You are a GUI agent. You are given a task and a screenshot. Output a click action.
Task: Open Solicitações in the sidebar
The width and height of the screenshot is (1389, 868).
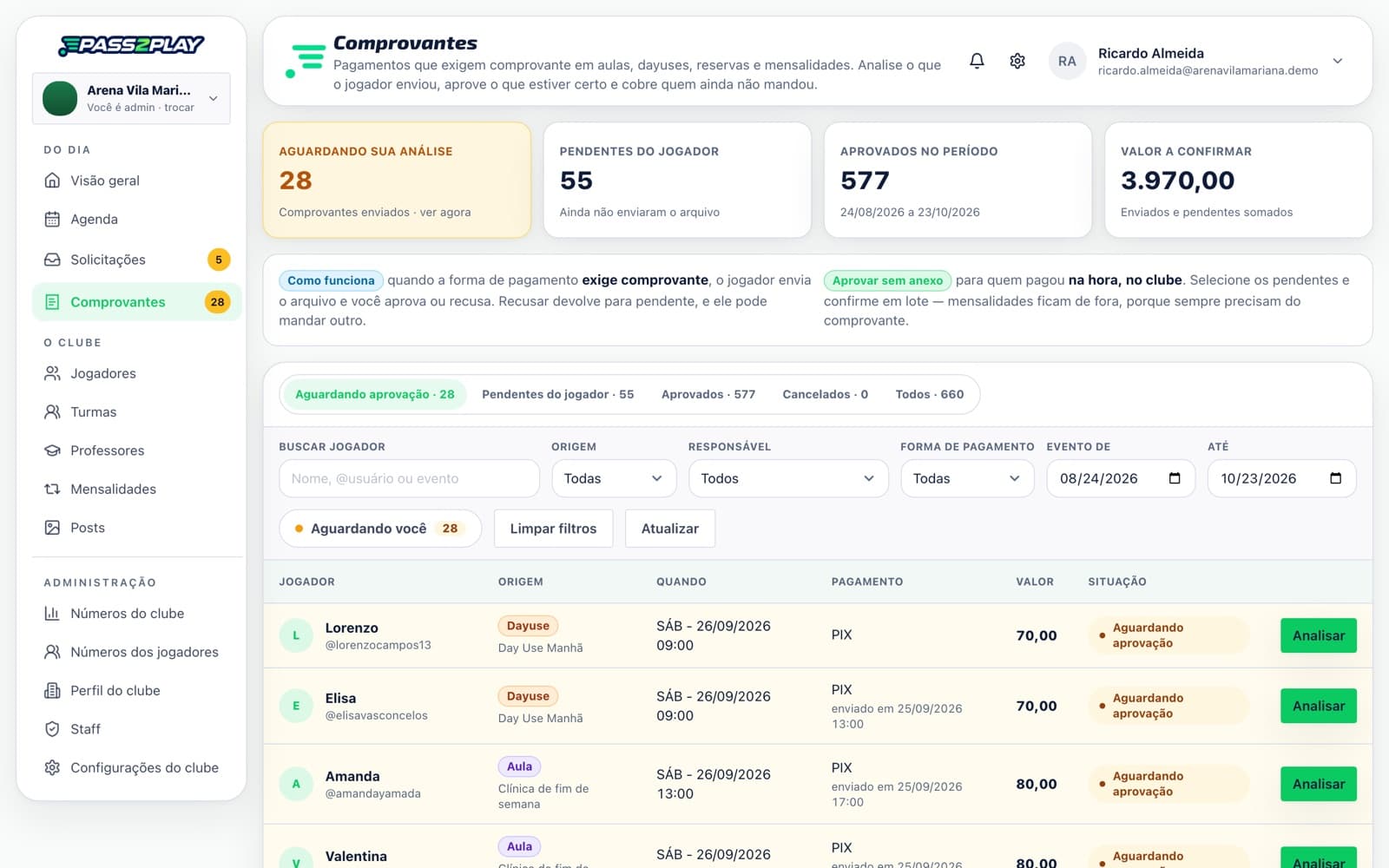pos(136,260)
